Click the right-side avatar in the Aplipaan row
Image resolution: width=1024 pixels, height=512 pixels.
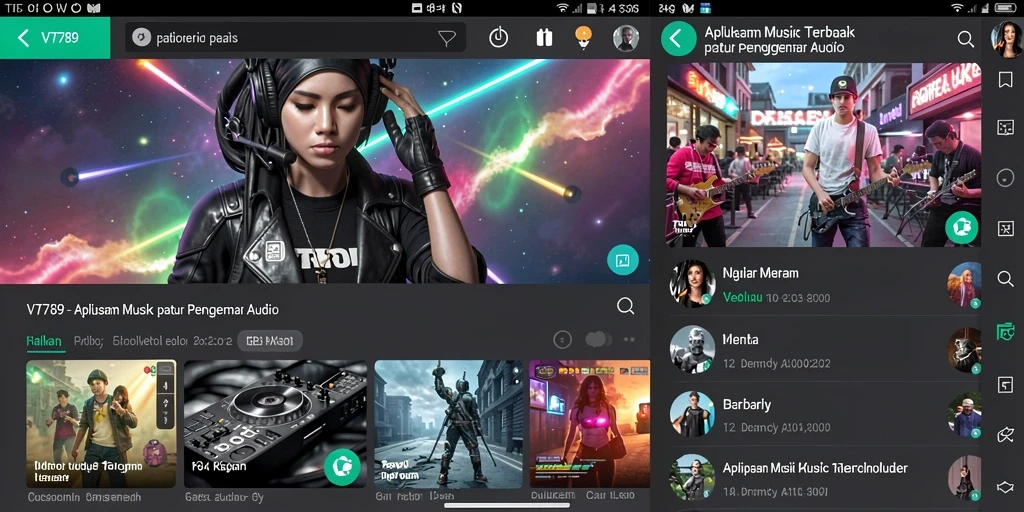tap(964, 478)
